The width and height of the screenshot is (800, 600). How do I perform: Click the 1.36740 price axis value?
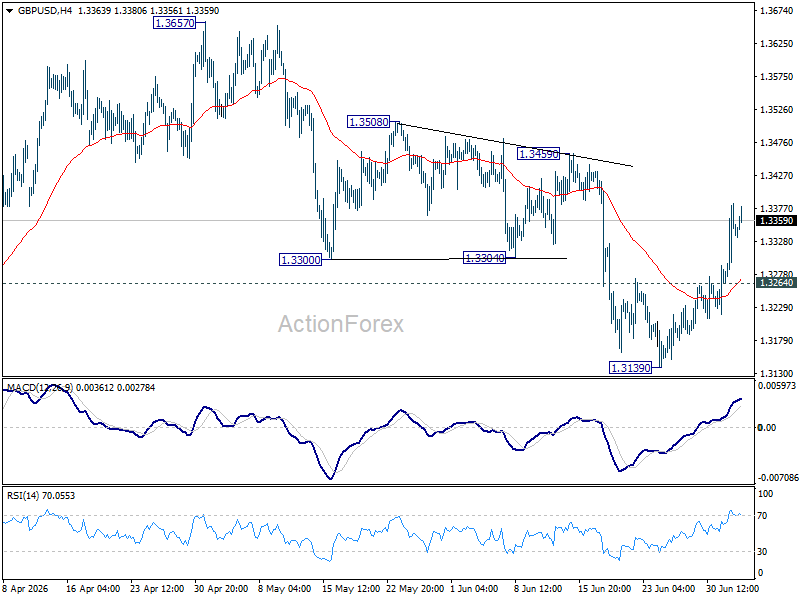[777, 10]
